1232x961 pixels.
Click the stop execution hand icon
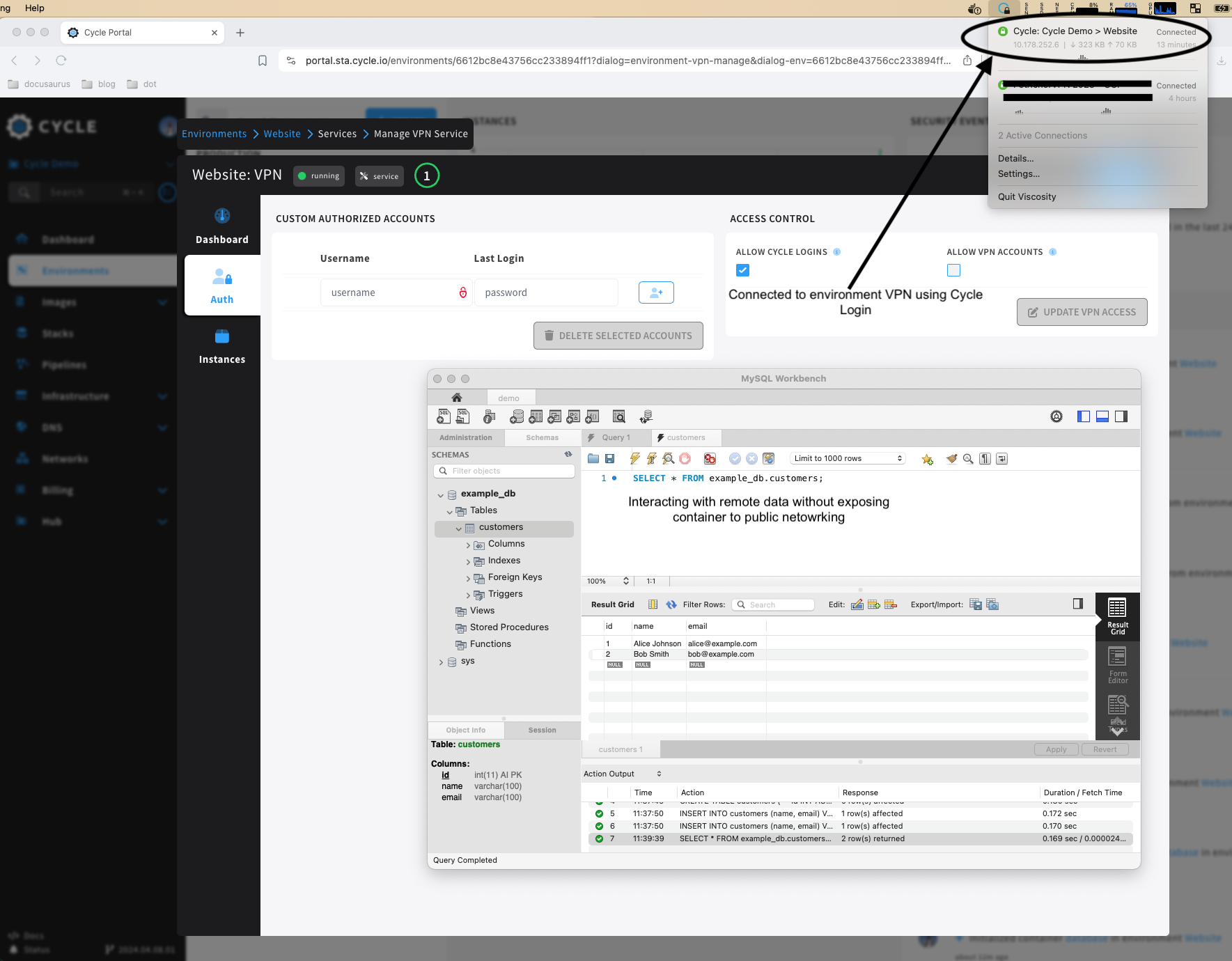click(x=685, y=458)
